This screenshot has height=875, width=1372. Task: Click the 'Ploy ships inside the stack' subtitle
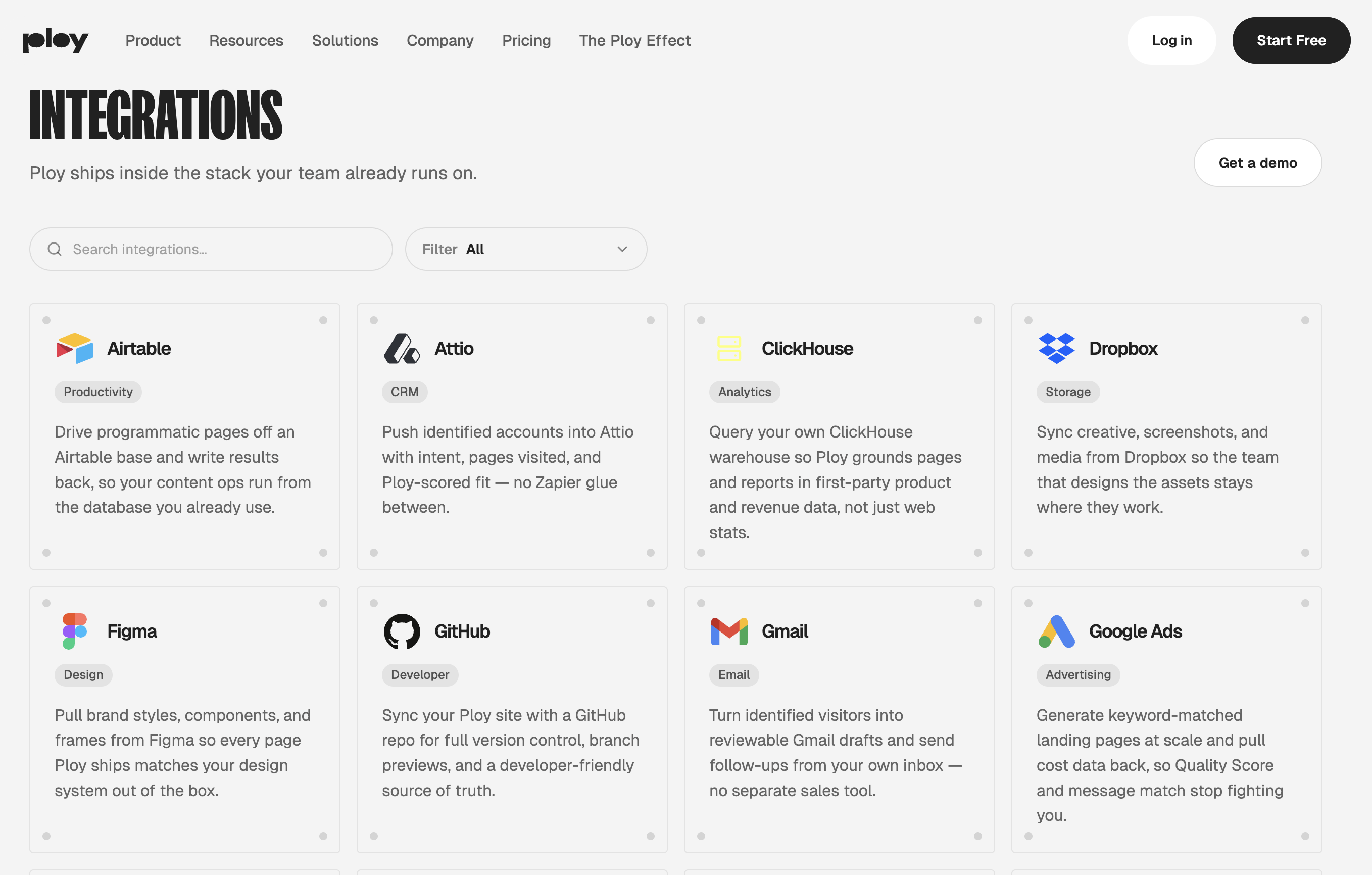(253, 173)
